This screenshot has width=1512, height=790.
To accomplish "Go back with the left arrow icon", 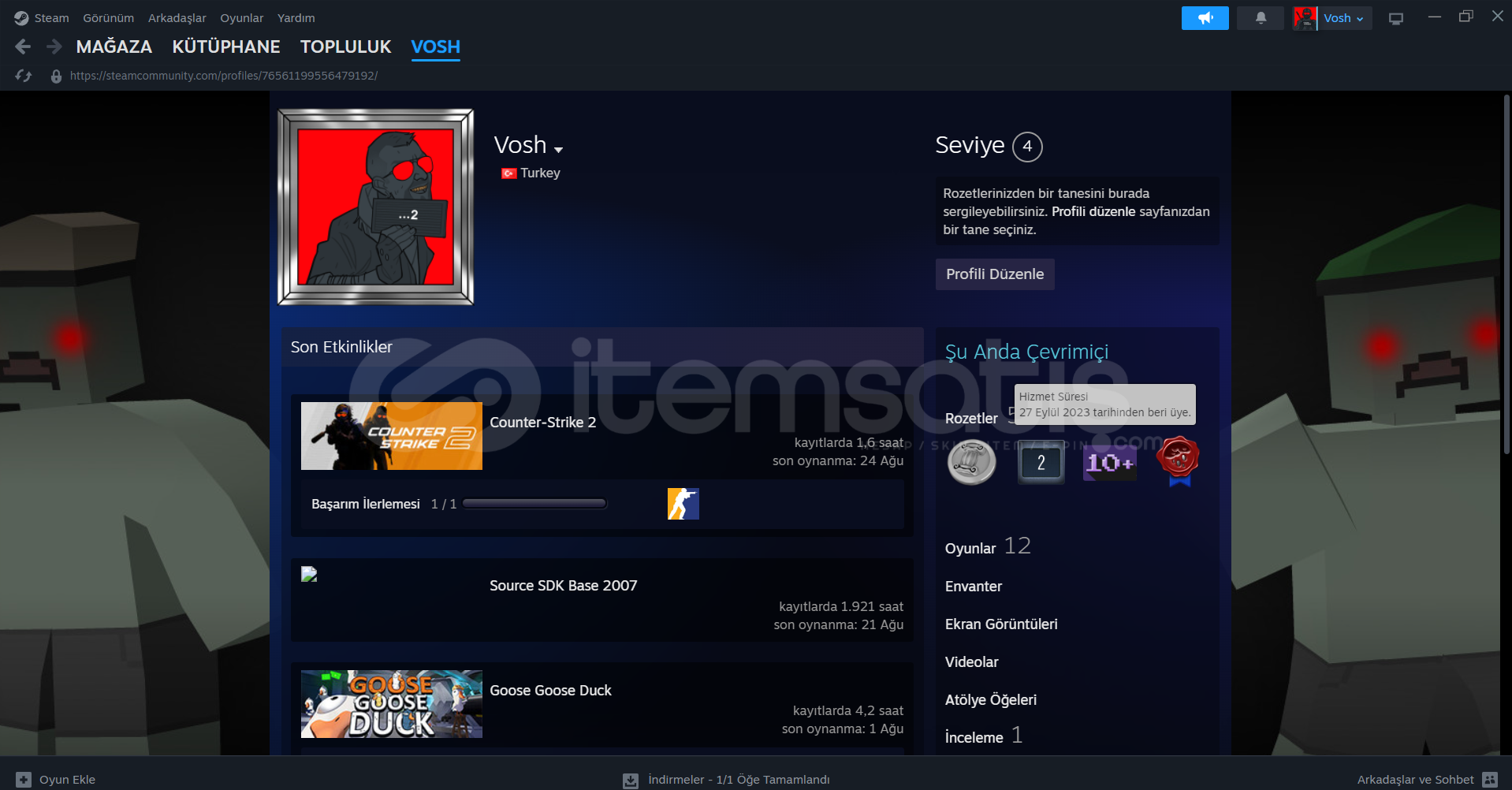I will tap(23, 47).
